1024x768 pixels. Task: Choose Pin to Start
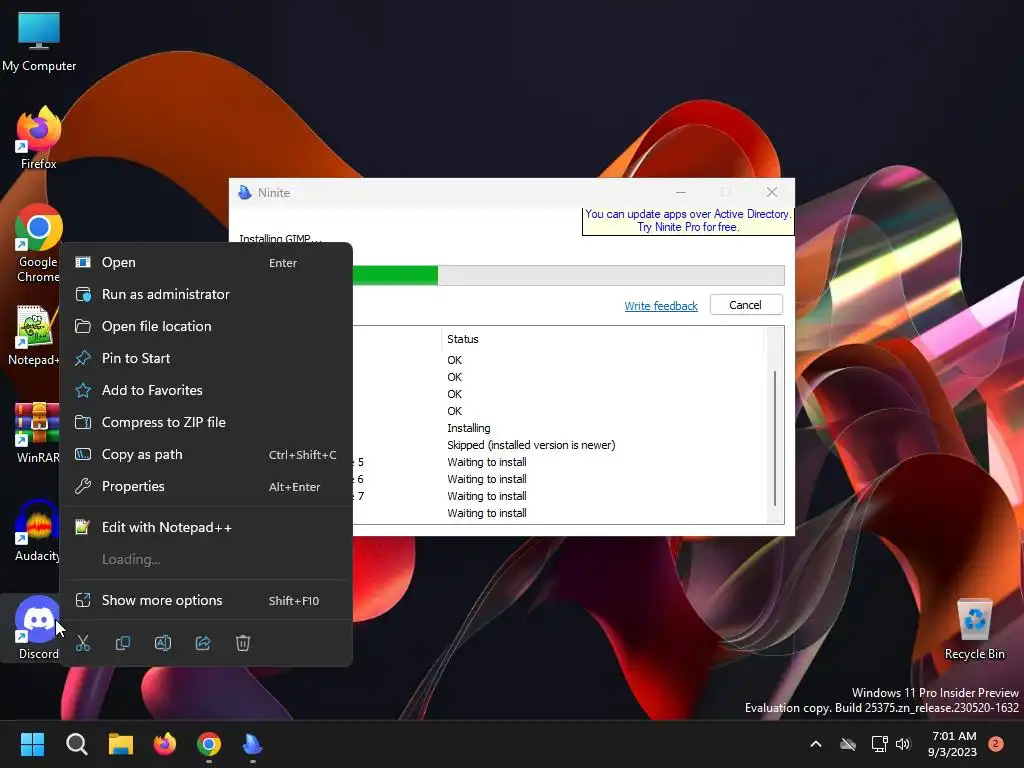point(206,359)
